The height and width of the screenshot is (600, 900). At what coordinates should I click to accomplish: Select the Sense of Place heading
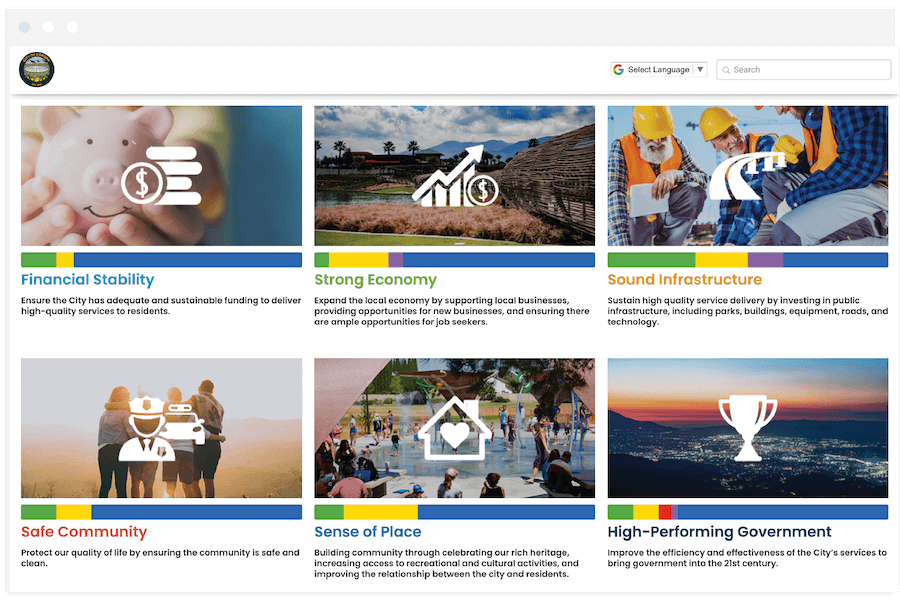click(367, 532)
